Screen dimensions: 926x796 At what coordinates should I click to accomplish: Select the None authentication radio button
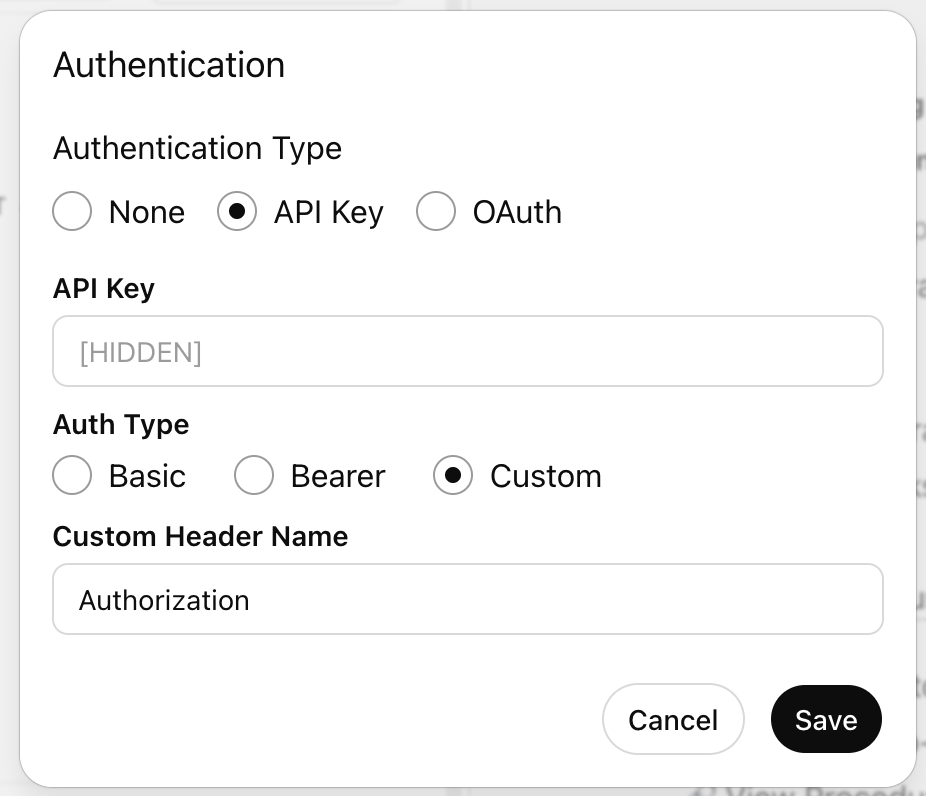72,211
